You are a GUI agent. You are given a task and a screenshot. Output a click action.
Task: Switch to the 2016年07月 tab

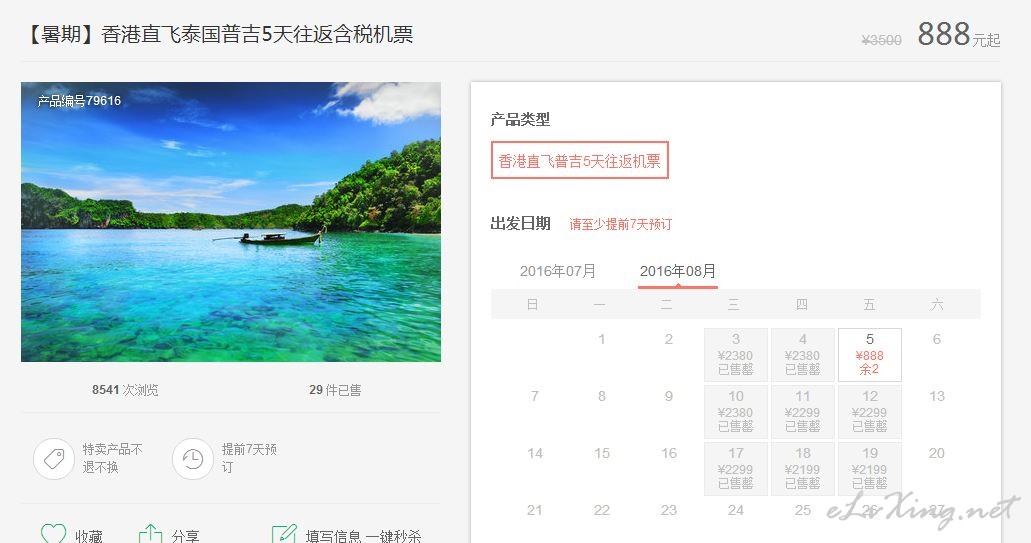click(x=558, y=271)
